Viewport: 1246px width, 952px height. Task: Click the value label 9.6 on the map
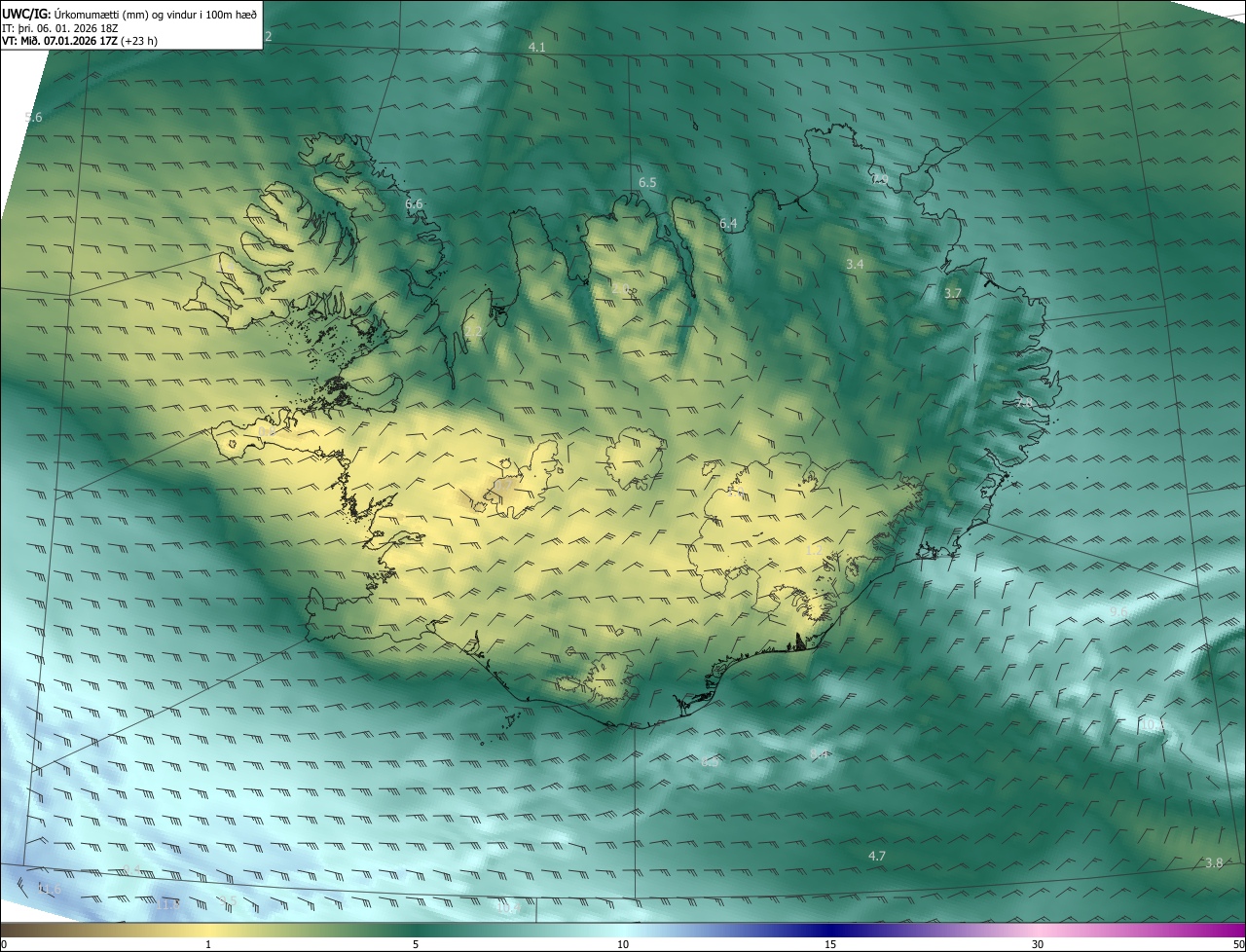click(1118, 611)
